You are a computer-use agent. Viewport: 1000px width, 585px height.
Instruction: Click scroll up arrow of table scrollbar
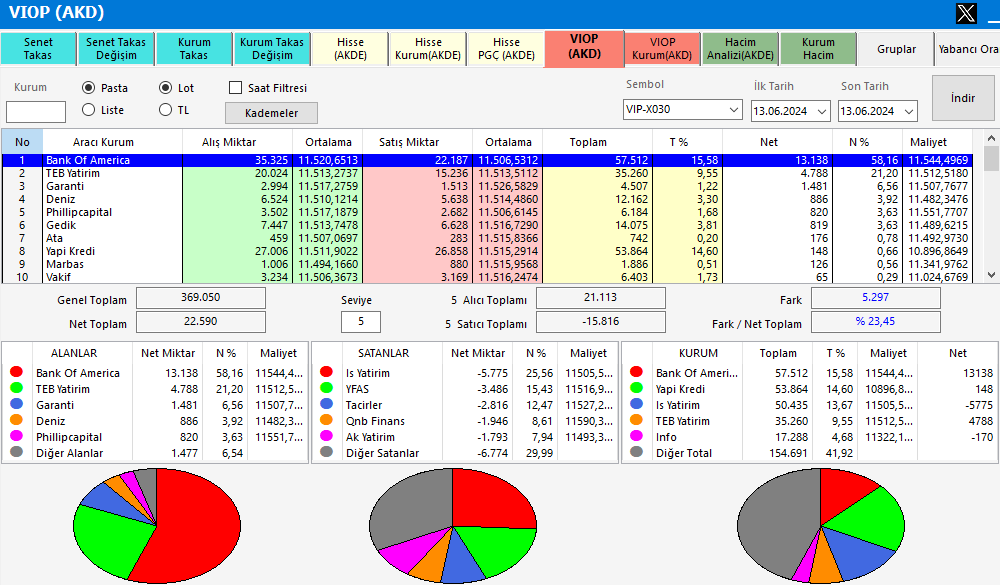click(x=990, y=138)
